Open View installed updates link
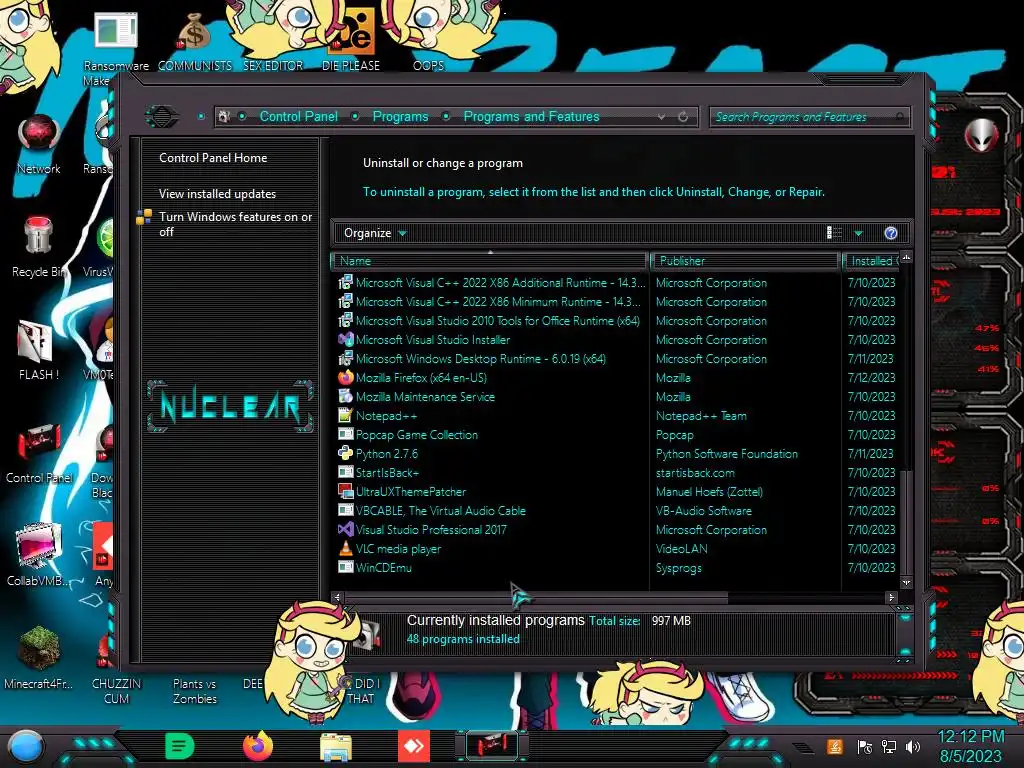 tap(217, 194)
